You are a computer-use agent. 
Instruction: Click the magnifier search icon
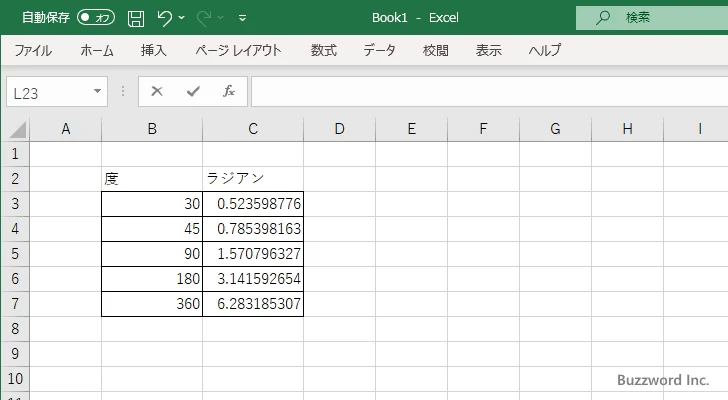603,18
